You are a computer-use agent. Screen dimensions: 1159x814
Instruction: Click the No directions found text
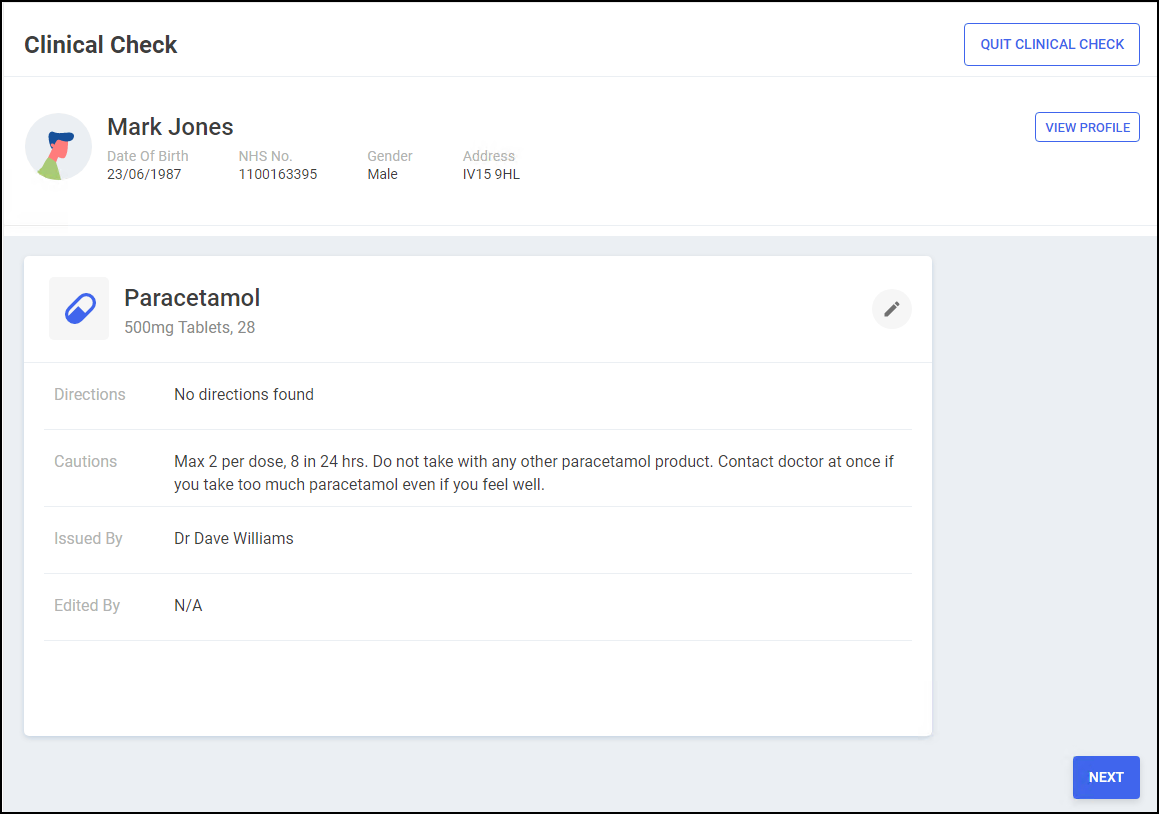[x=243, y=394]
